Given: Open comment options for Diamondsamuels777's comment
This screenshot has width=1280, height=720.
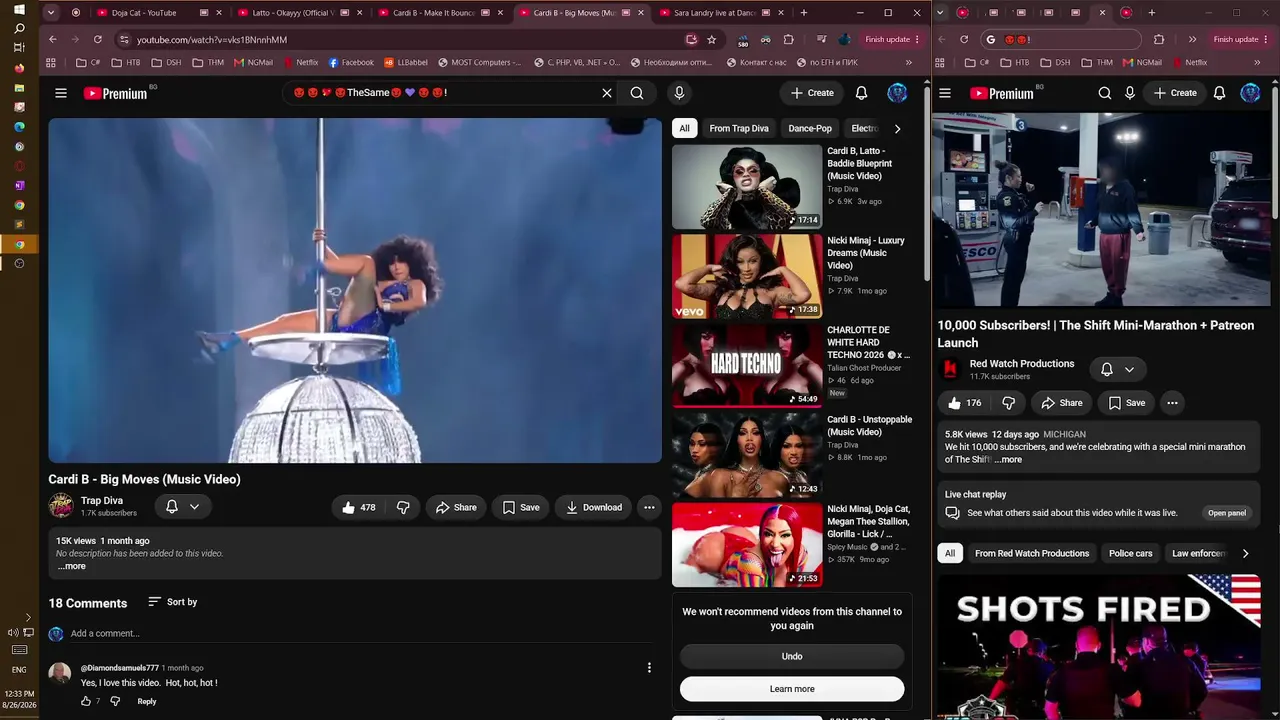Looking at the screenshot, I should [649, 667].
